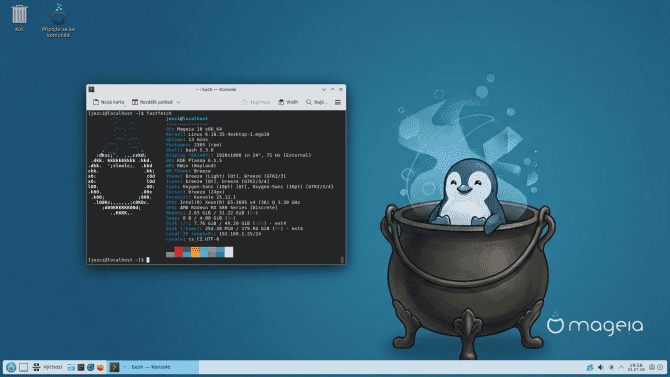Open the Konsole hamburger menu
The width and height of the screenshot is (670, 377).
coord(338,102)
